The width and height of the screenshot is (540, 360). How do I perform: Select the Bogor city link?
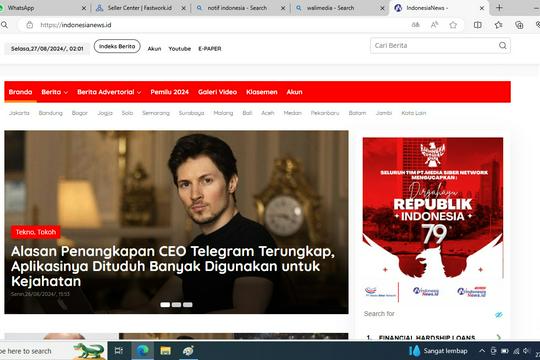[80, 113]
